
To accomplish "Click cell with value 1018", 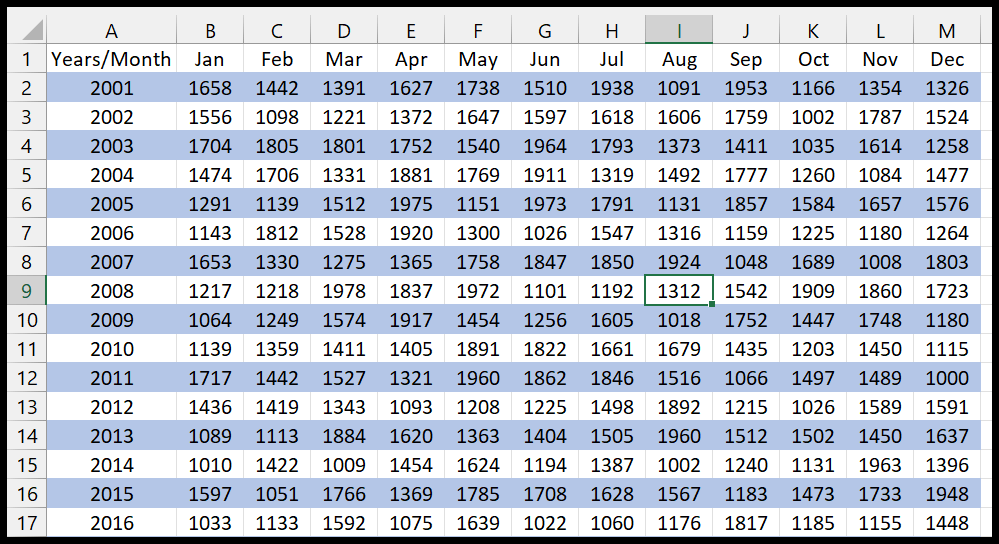I will pos(679,320).
